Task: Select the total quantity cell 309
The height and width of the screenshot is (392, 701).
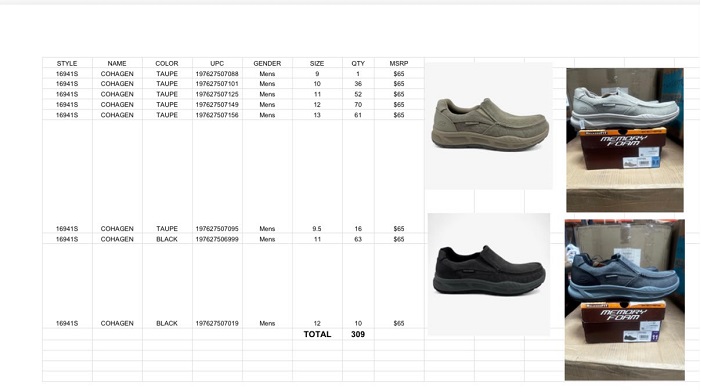Action: coord(358,334)
